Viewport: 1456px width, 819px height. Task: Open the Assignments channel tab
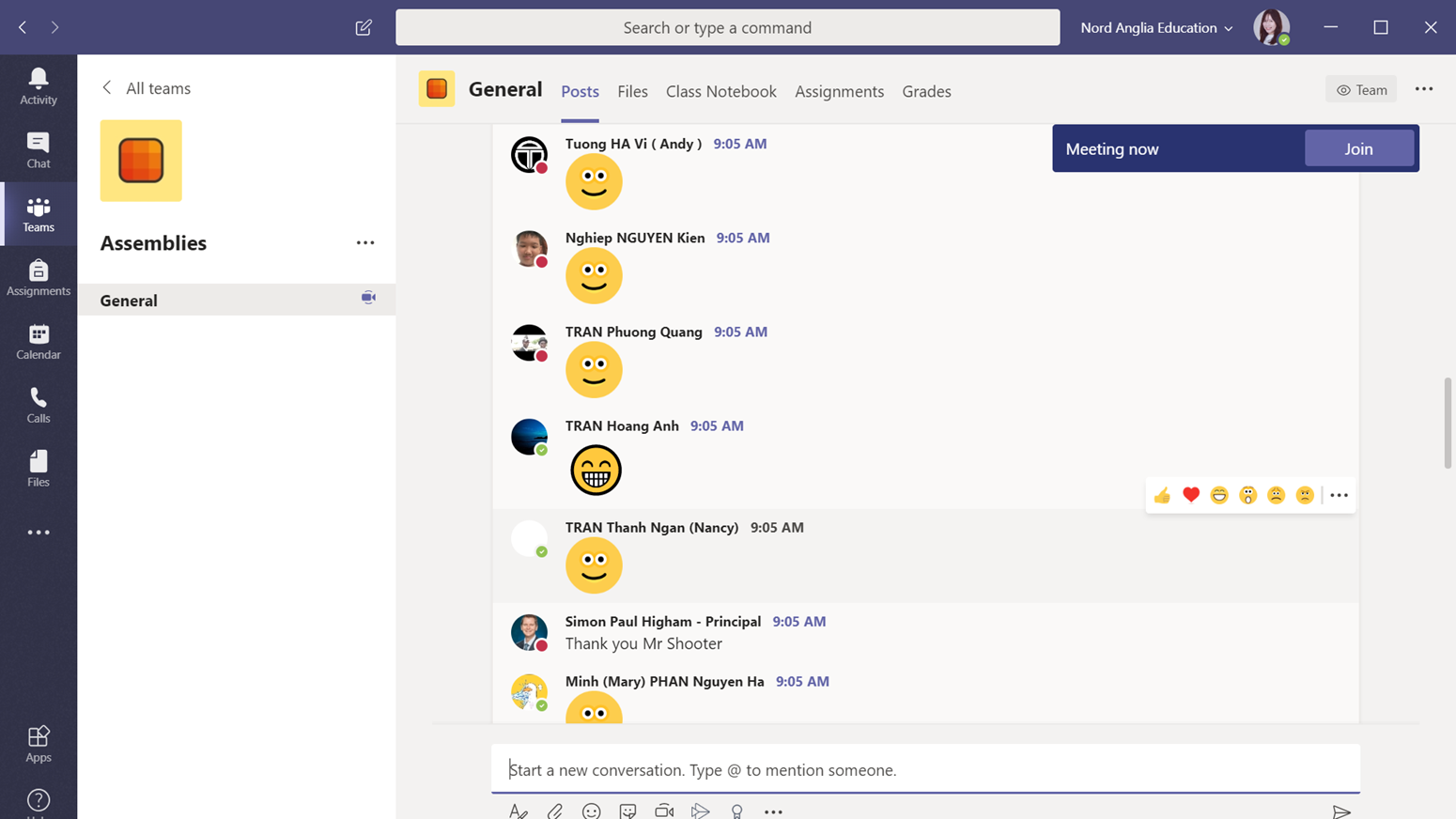839,91
